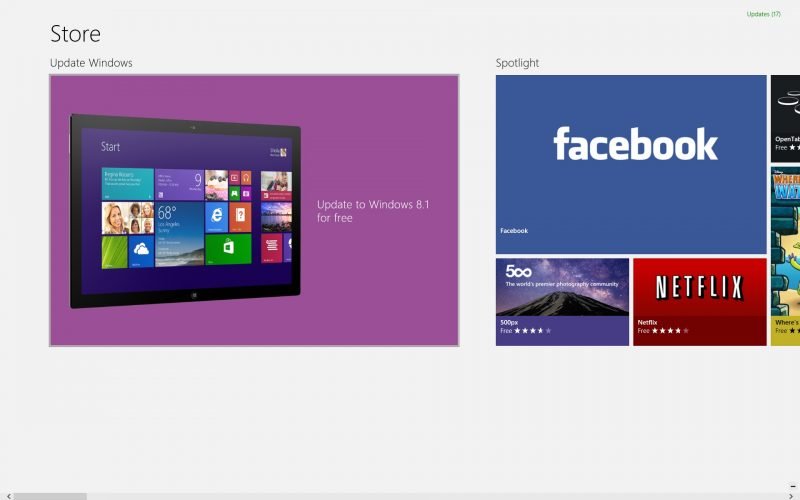Open the Netflix app tile
The width and height of the screenshot is (800, 500).
coord(699,302)
